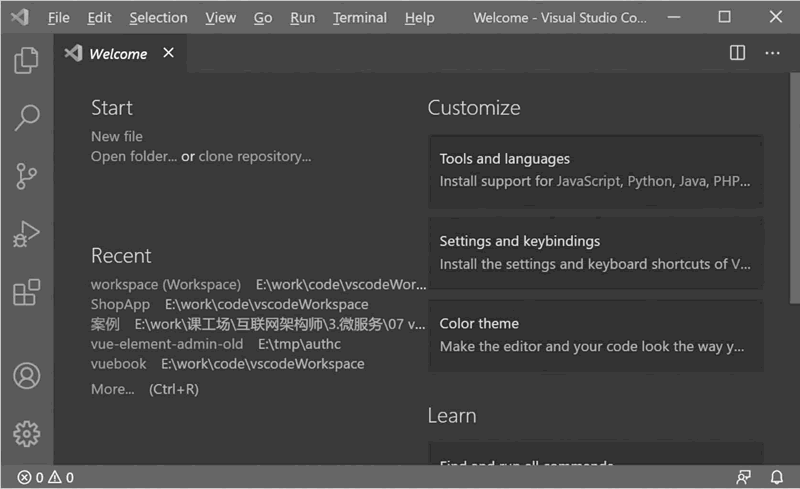This screenshot has height=489, width=800.
Task: Open the Tools and languages card
Action: (595, 171)
